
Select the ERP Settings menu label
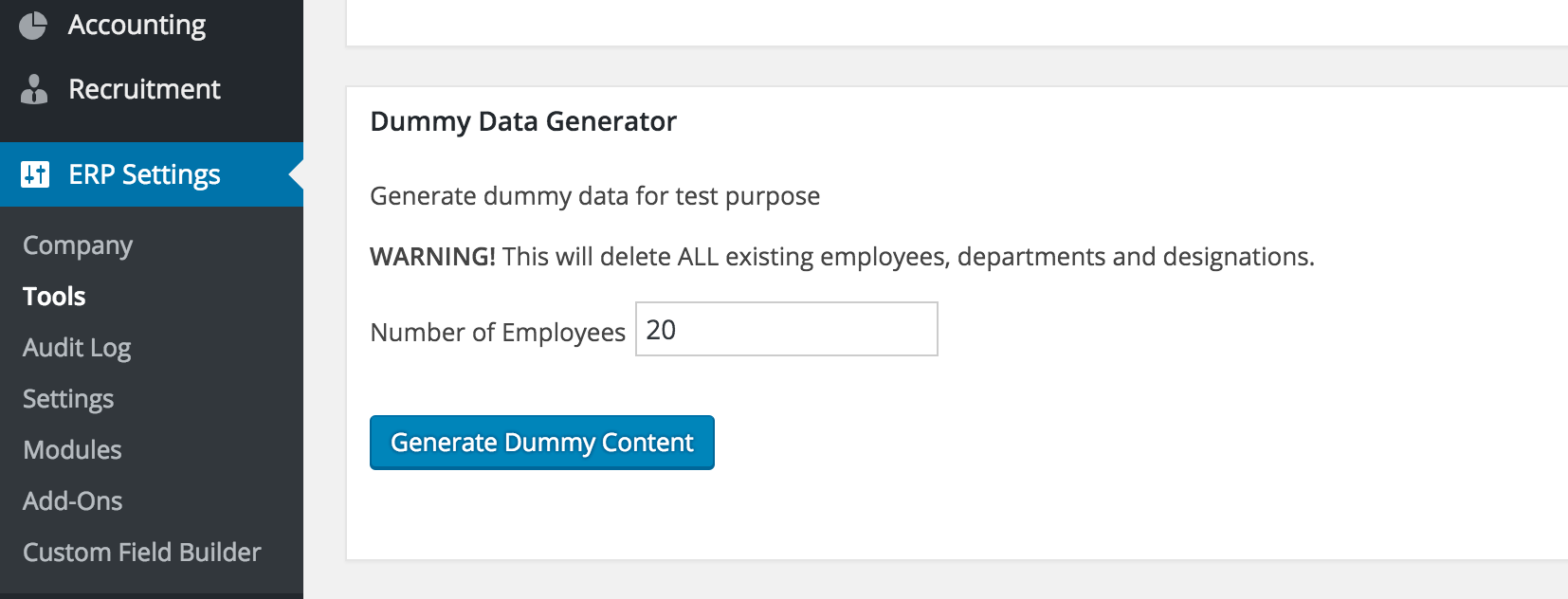(144, 174)
